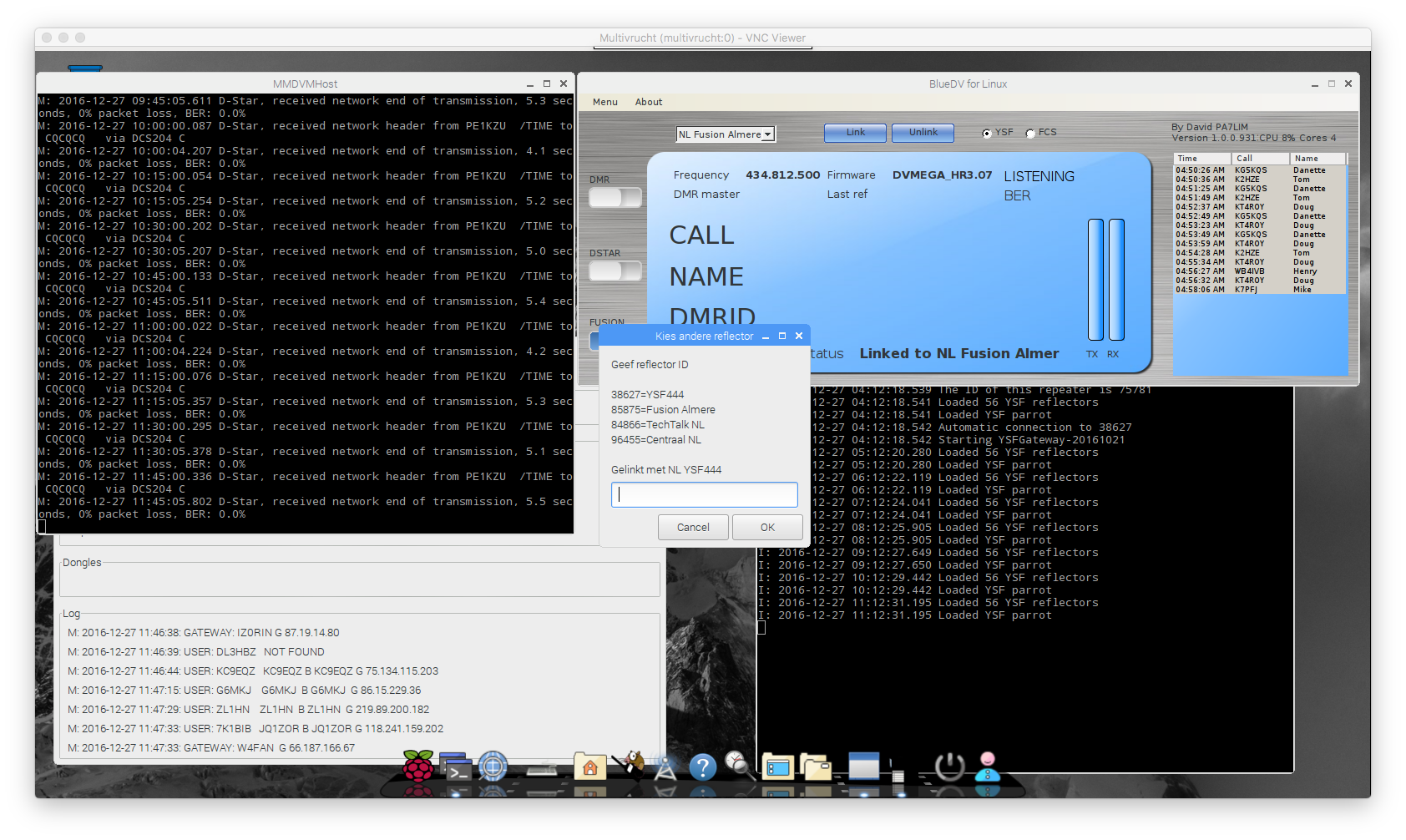1406x840 pixels.
Task: Click the log line for GATEWAY IZ0RIN
Action: click(204, 633)
